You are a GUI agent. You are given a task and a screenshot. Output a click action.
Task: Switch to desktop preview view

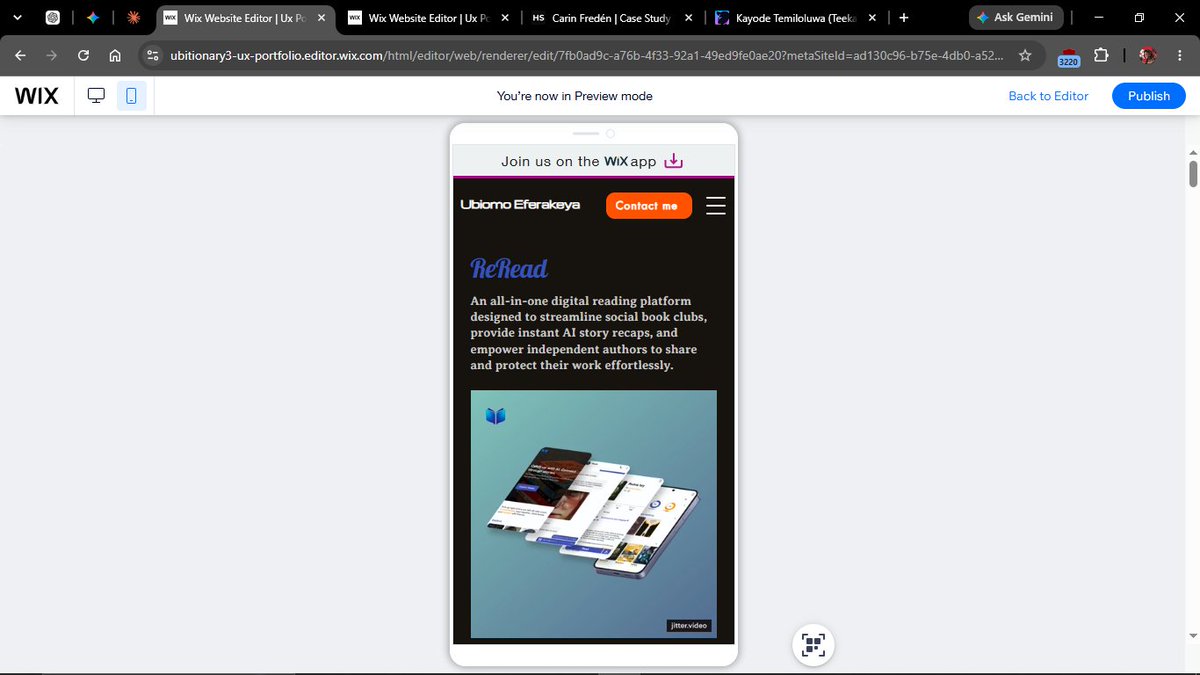pos(97,96)
